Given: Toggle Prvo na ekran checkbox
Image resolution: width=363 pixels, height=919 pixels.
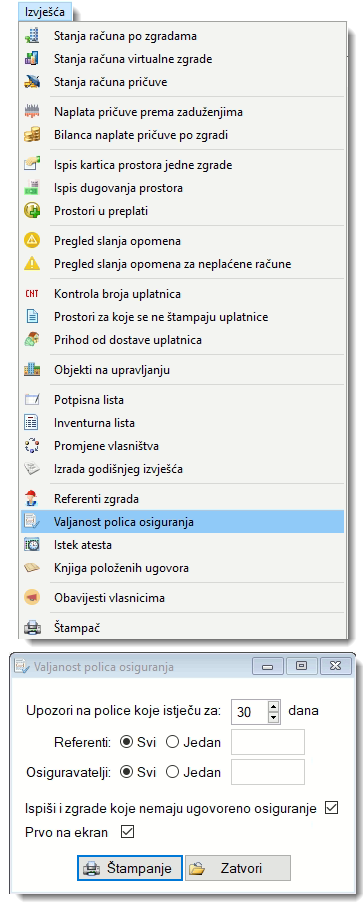Looking at the screenshot, I should [x=127, y=832].
